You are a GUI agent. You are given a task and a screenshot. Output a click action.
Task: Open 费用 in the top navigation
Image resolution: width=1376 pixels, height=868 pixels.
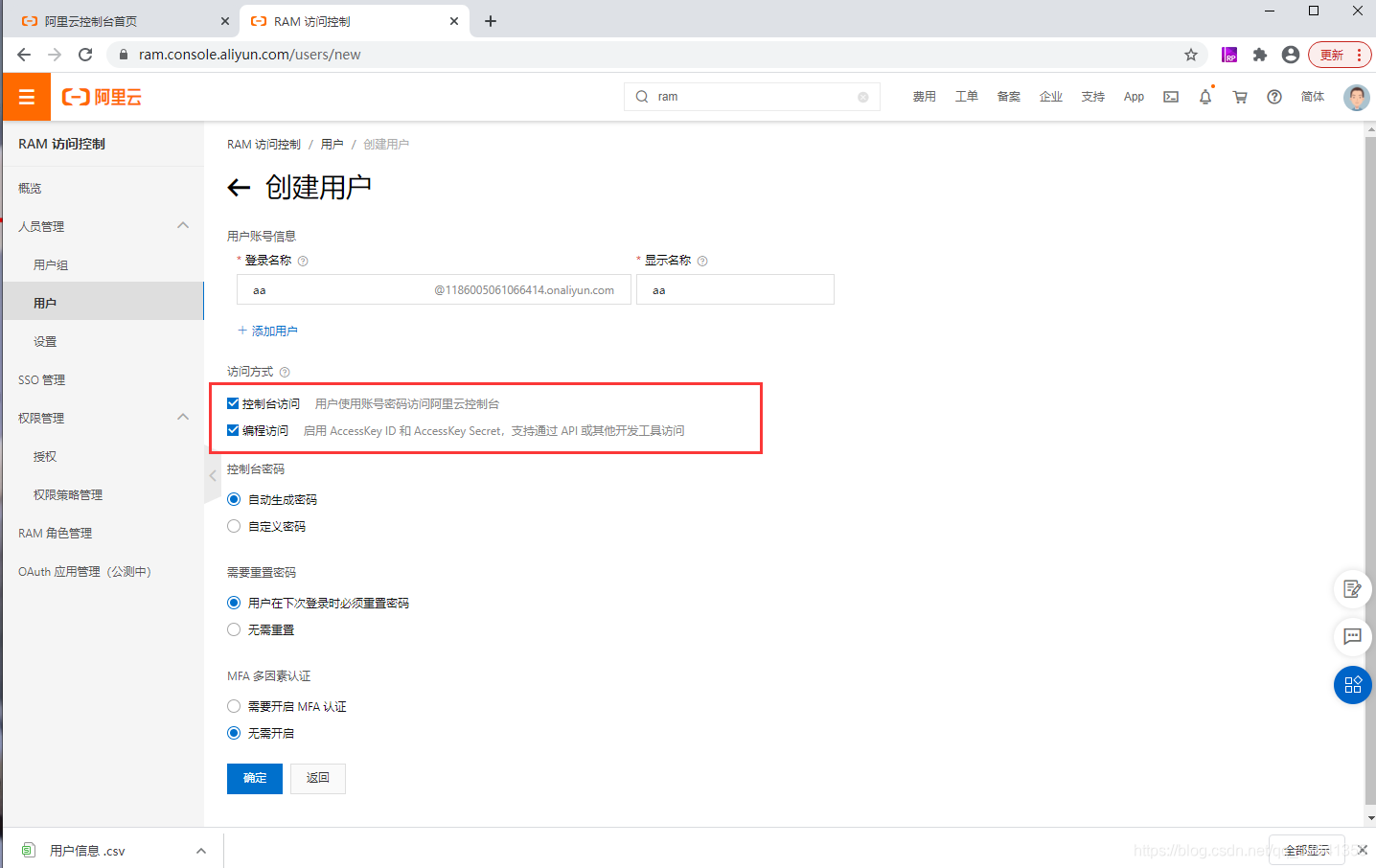coord(924,97)
